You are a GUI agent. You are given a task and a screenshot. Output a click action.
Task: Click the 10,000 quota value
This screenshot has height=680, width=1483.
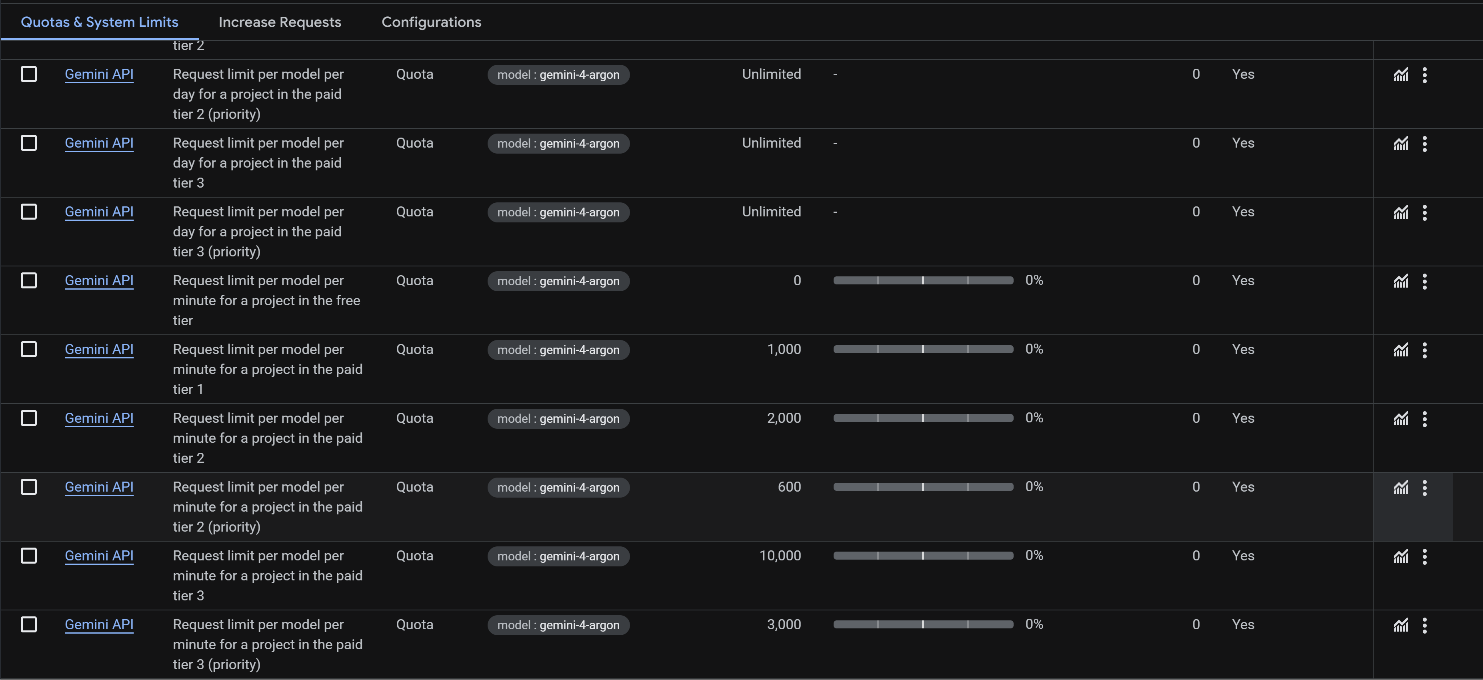pyautogui.click(x=780, y=556)
